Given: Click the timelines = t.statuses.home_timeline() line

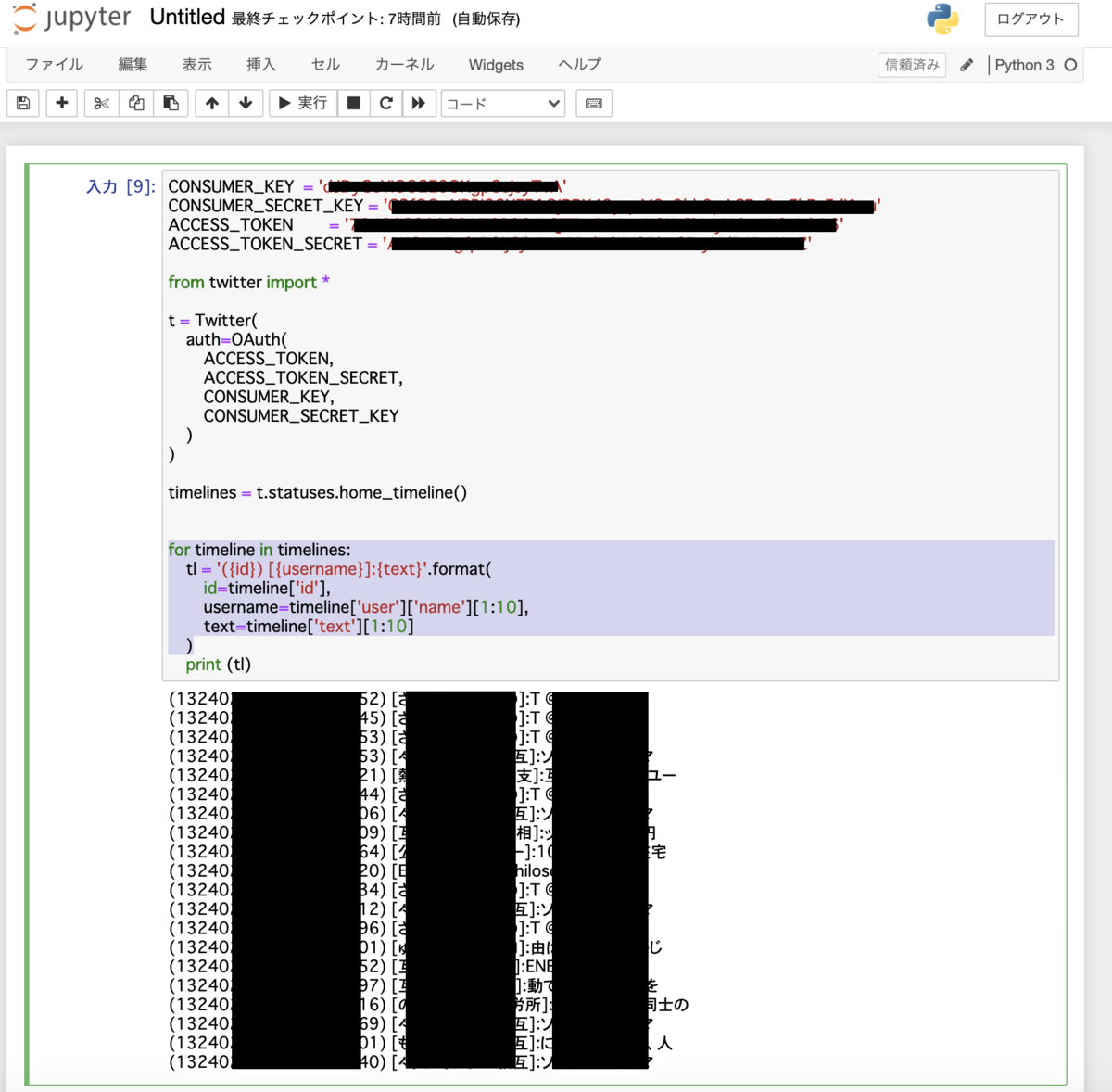Looking at the screenshot, I should coord(317,492).
